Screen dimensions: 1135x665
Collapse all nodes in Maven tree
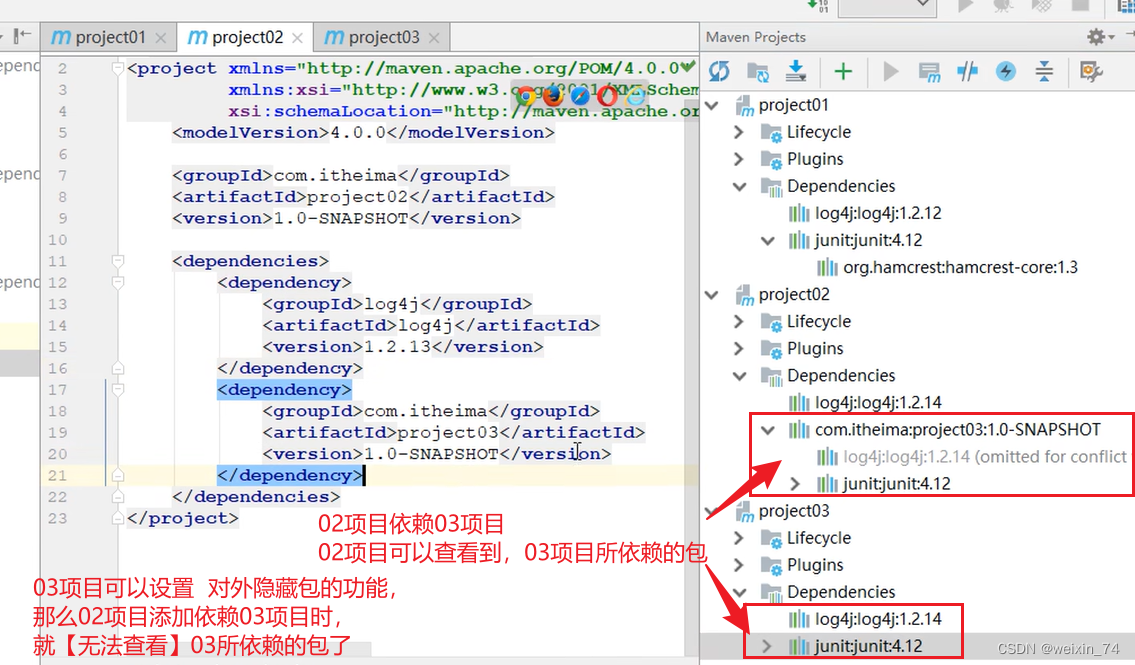(x=1044, y=71)
